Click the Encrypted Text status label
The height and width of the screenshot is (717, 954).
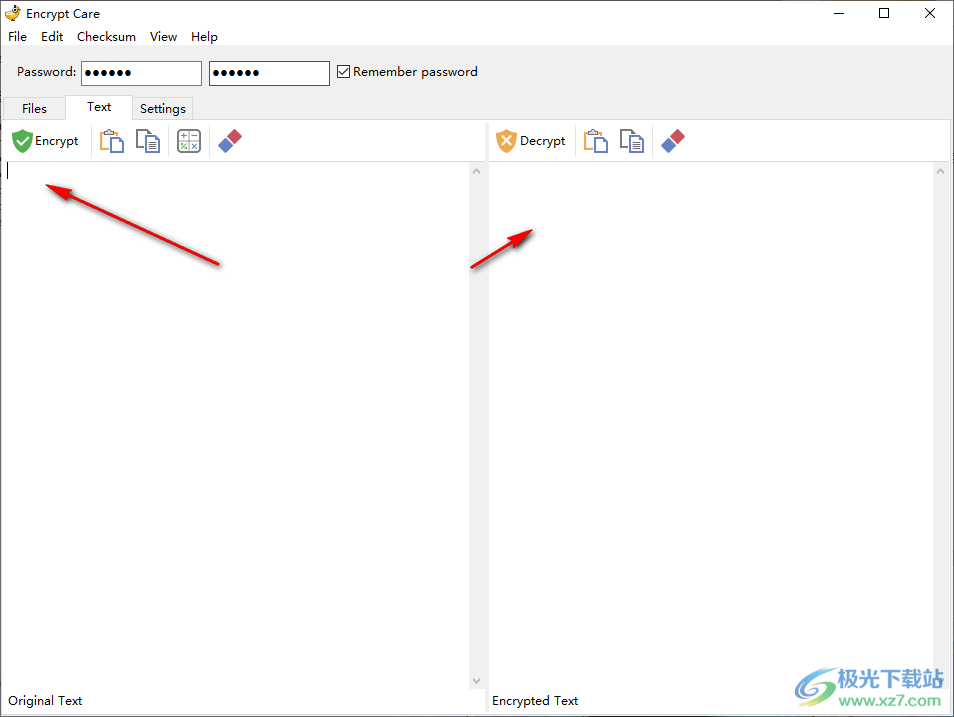[535, 701]
